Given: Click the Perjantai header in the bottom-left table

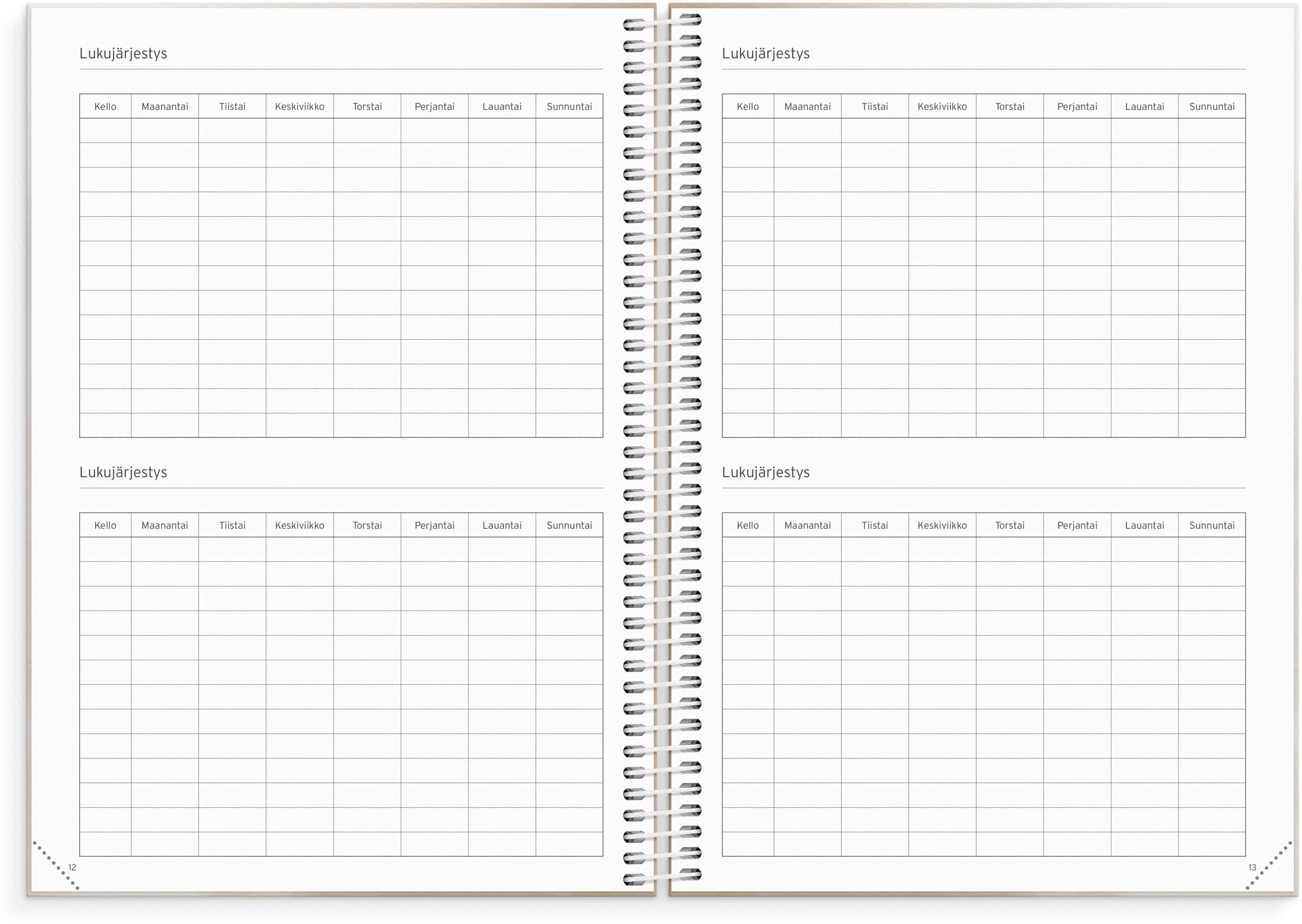Looking at the screenshot, I should tap(434, 525).
